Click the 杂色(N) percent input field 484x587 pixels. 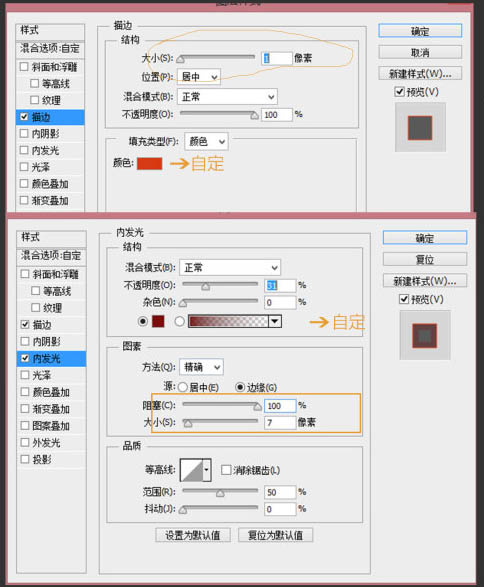tap(280, 302)
